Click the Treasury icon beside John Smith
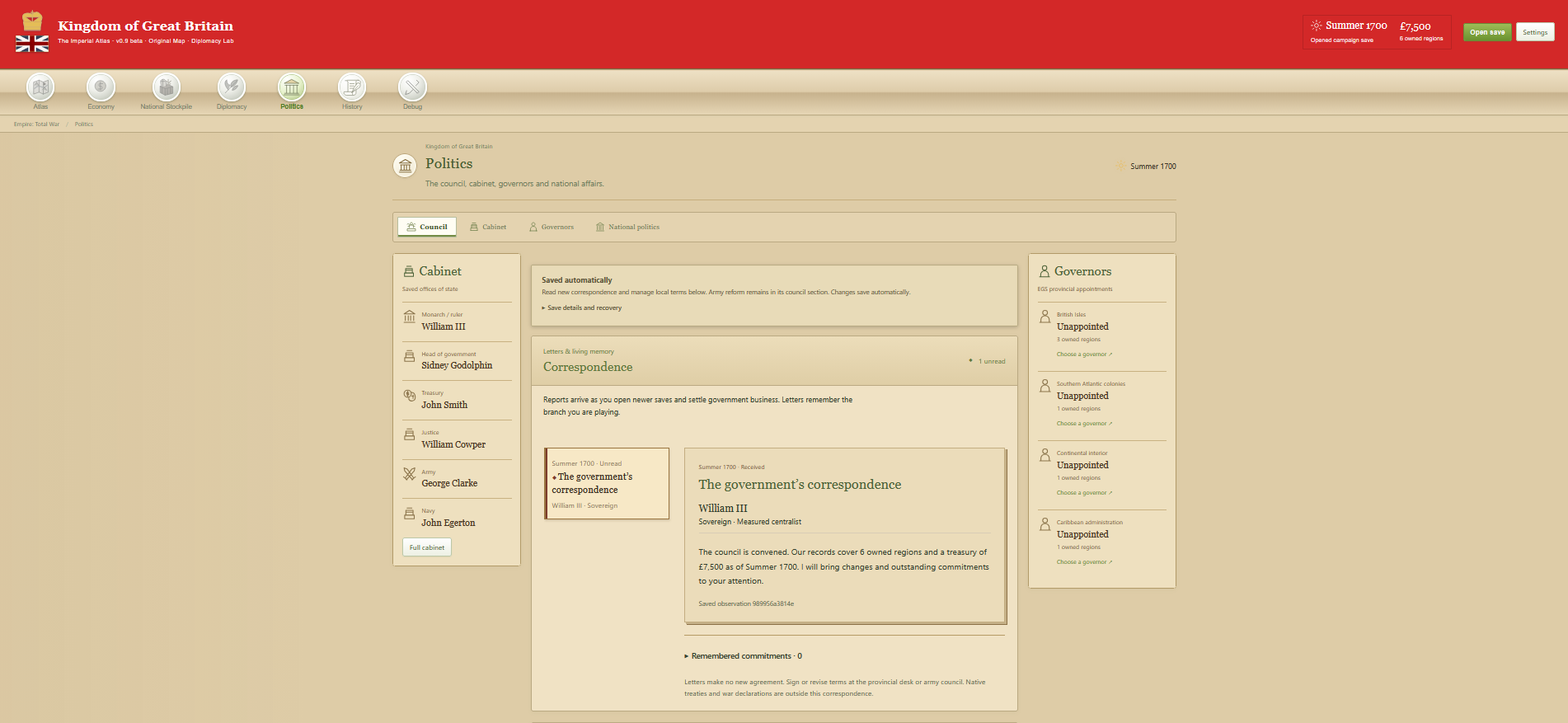This screenshot has height=723, width=1568. (x=409, y=395)
